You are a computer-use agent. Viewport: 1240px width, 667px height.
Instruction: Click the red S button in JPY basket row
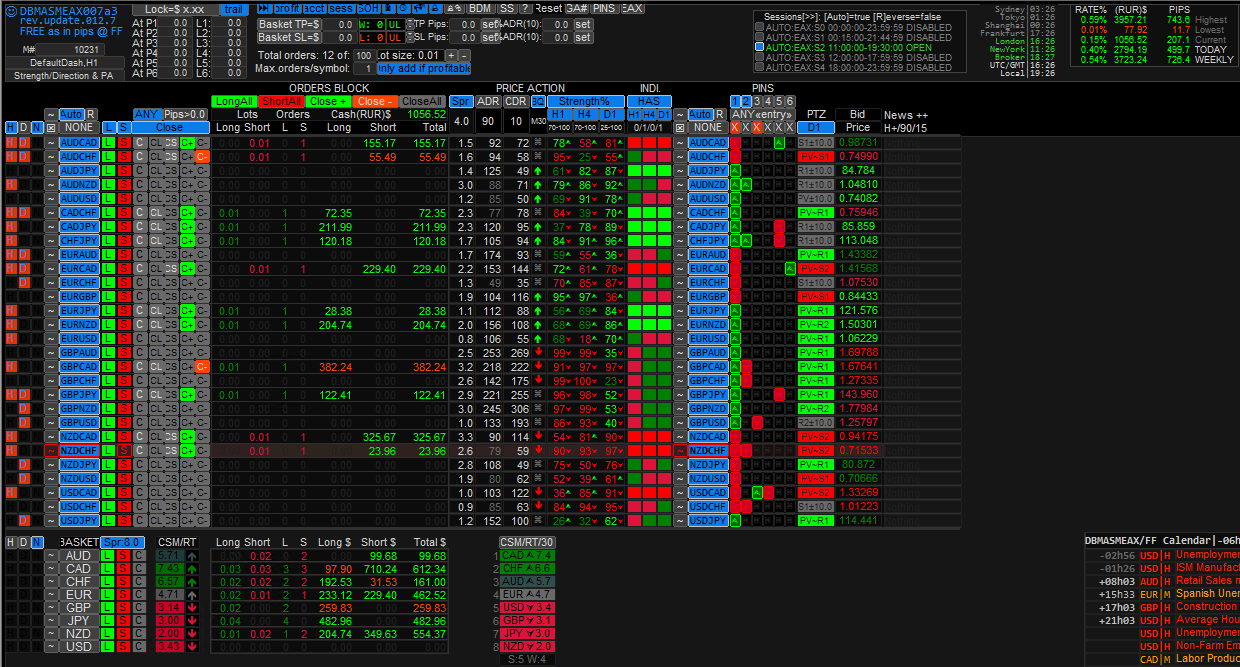(x=124, y=620)
